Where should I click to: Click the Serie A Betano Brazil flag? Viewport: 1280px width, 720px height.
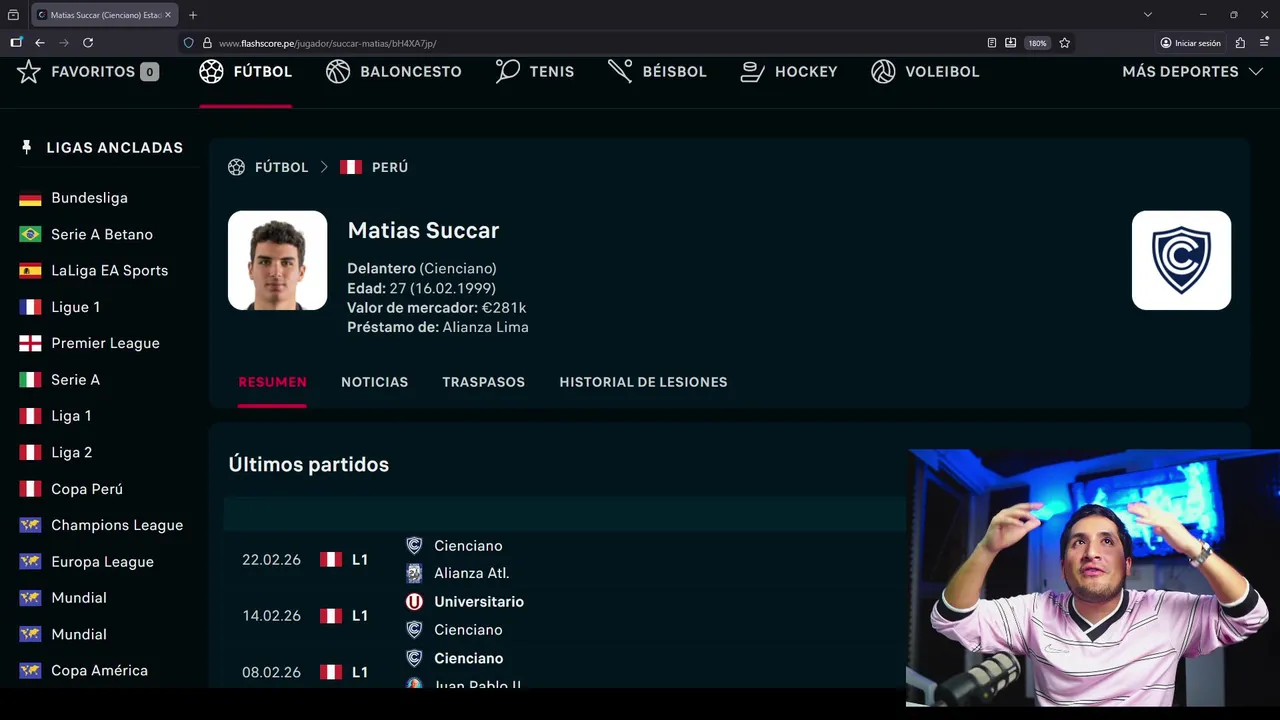31,234
